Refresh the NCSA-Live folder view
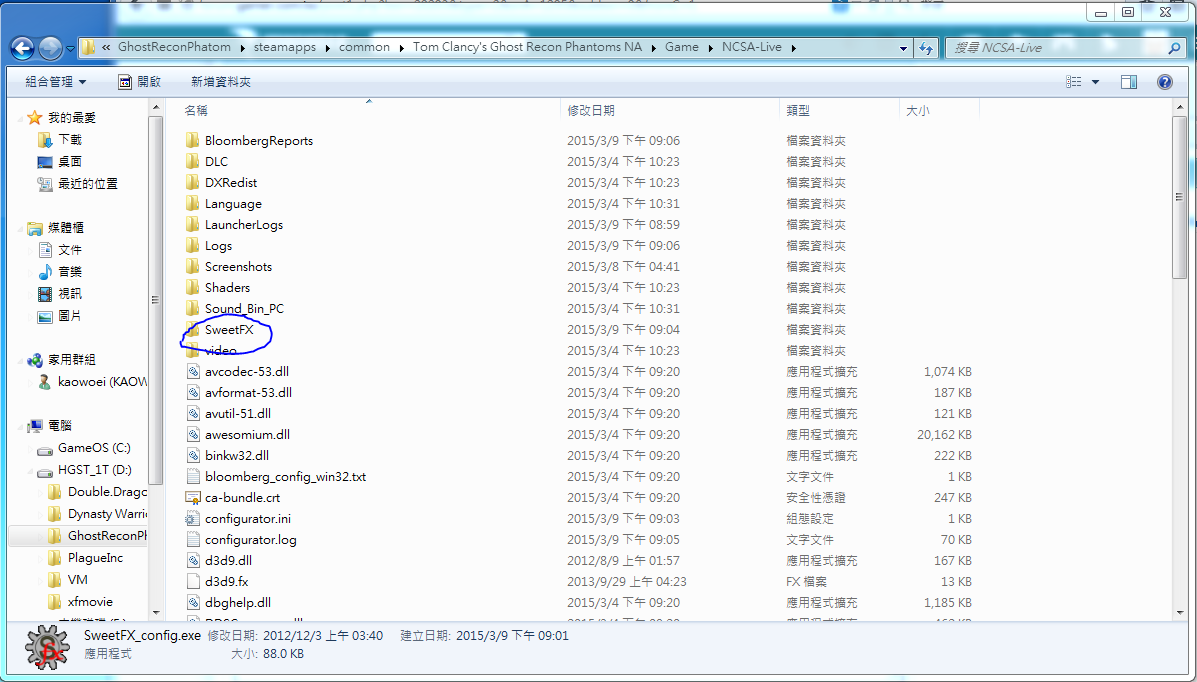Screen dimensions: 1197x682 click(x=926, y=47)
